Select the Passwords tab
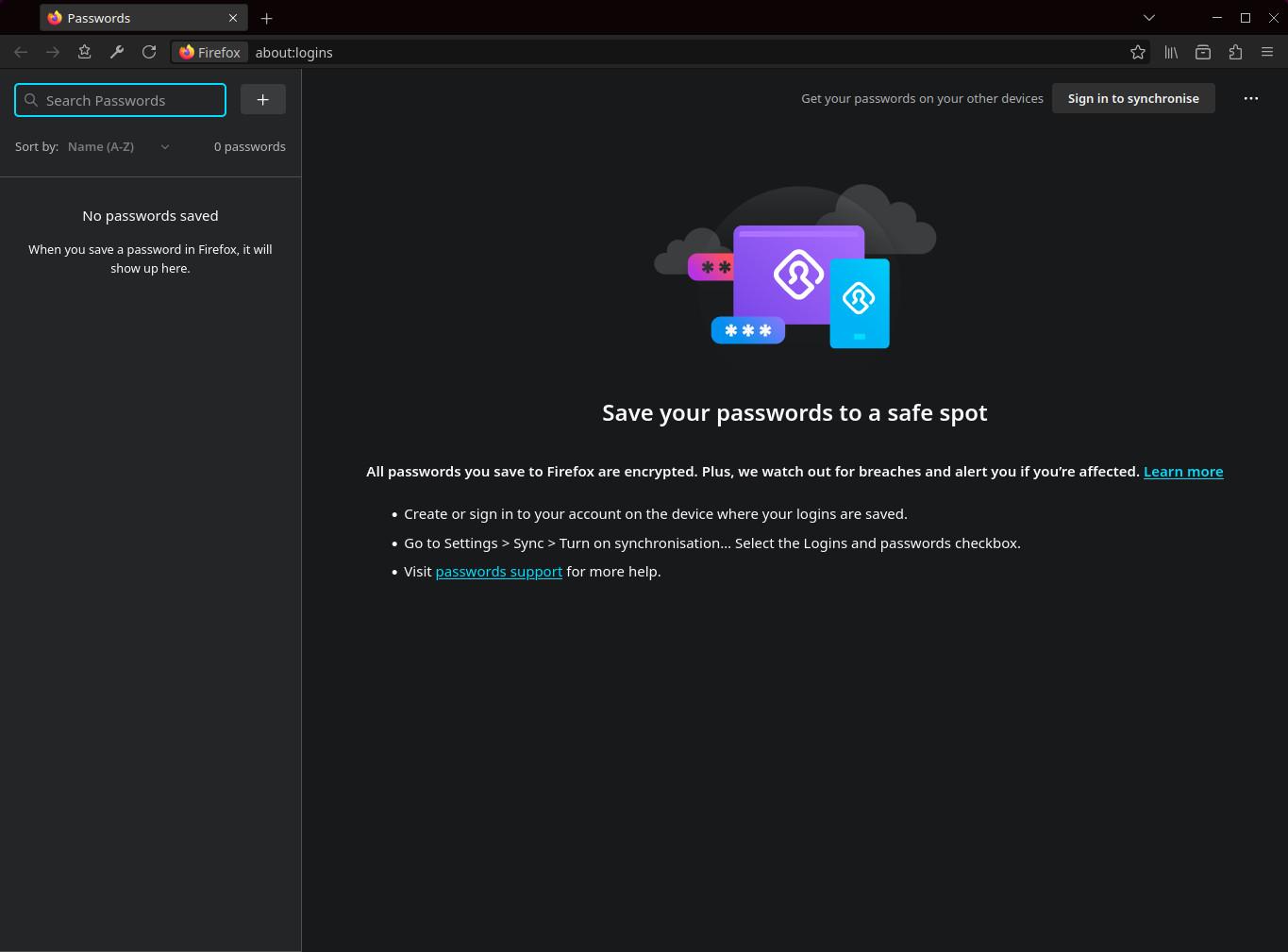The image size is (1288, 952). click(x=132, y=18)
